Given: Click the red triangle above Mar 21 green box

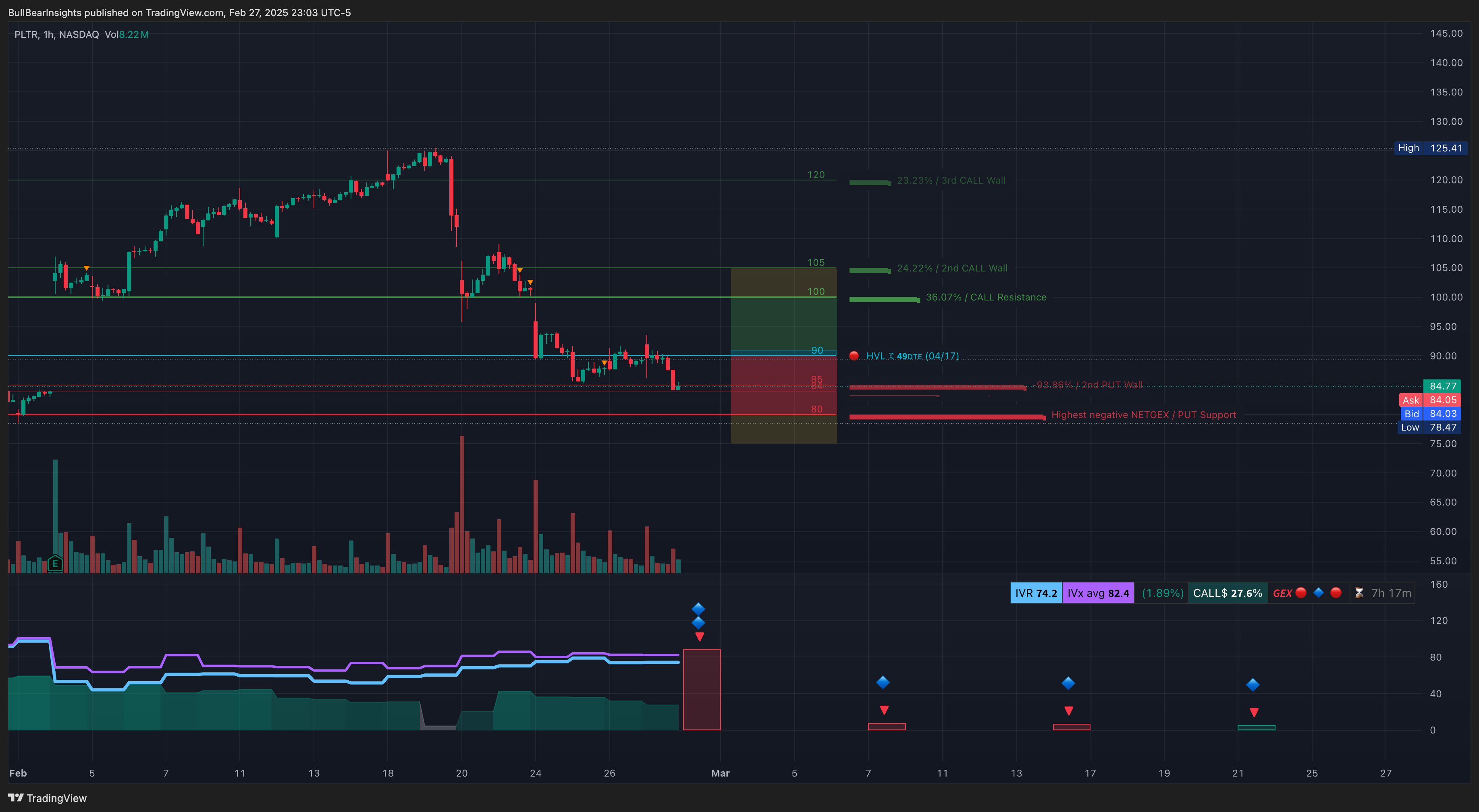Looking at the screenshot, I should (1255, 713).
